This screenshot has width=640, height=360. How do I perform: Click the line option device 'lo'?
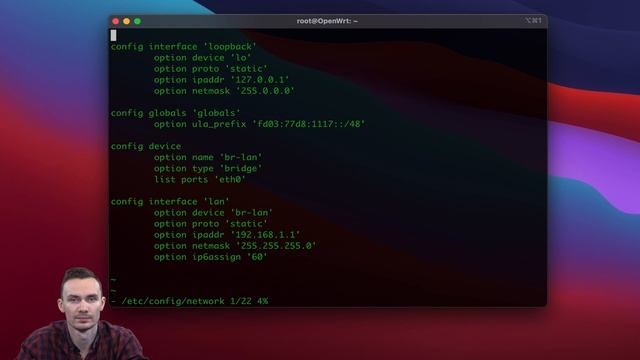tap(202, 58)
